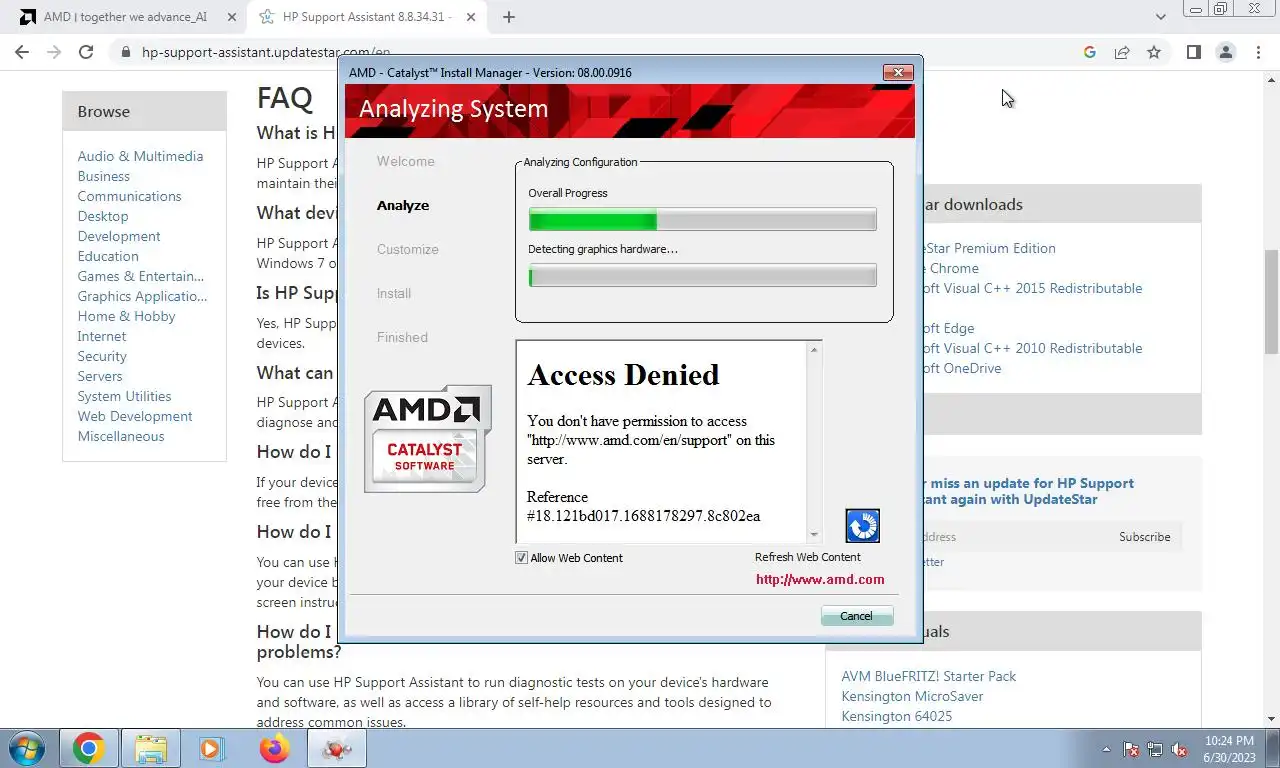This screenshot has width=1280, height=768.
Task: Open the Development category link
Action: (x=119, y=236)
